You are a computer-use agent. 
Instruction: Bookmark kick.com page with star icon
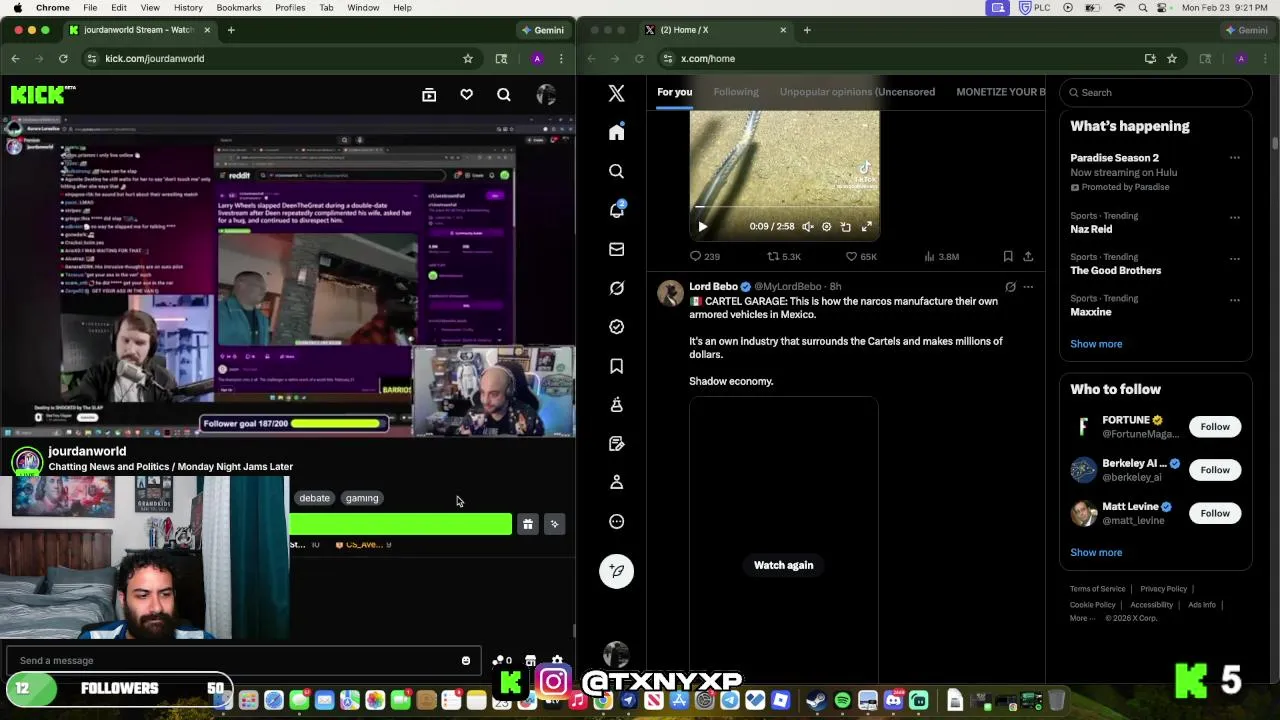[468, 59]
